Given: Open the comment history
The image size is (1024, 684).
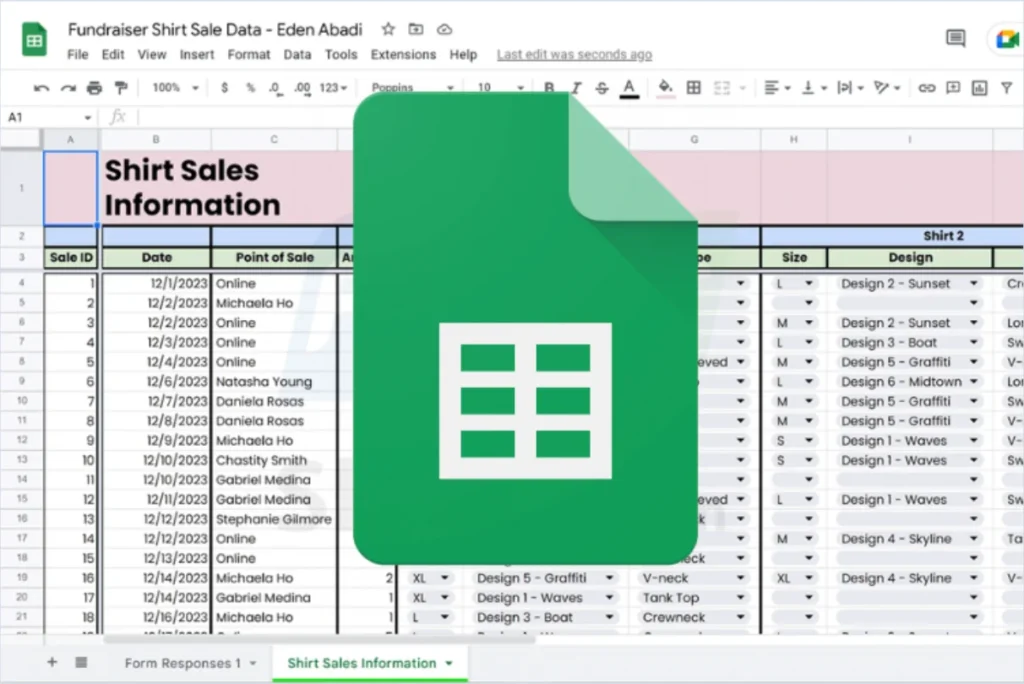Looking at the screenshot, I should click(x=955, y=38).
